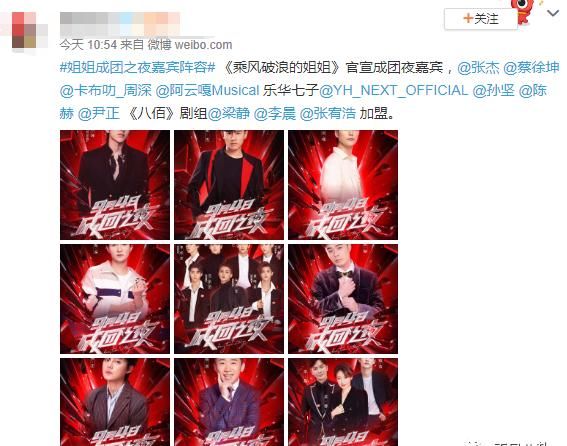Click the @李晨 mention
The height and width of the screenshot is (446, 567).
[x=275, y=113]
